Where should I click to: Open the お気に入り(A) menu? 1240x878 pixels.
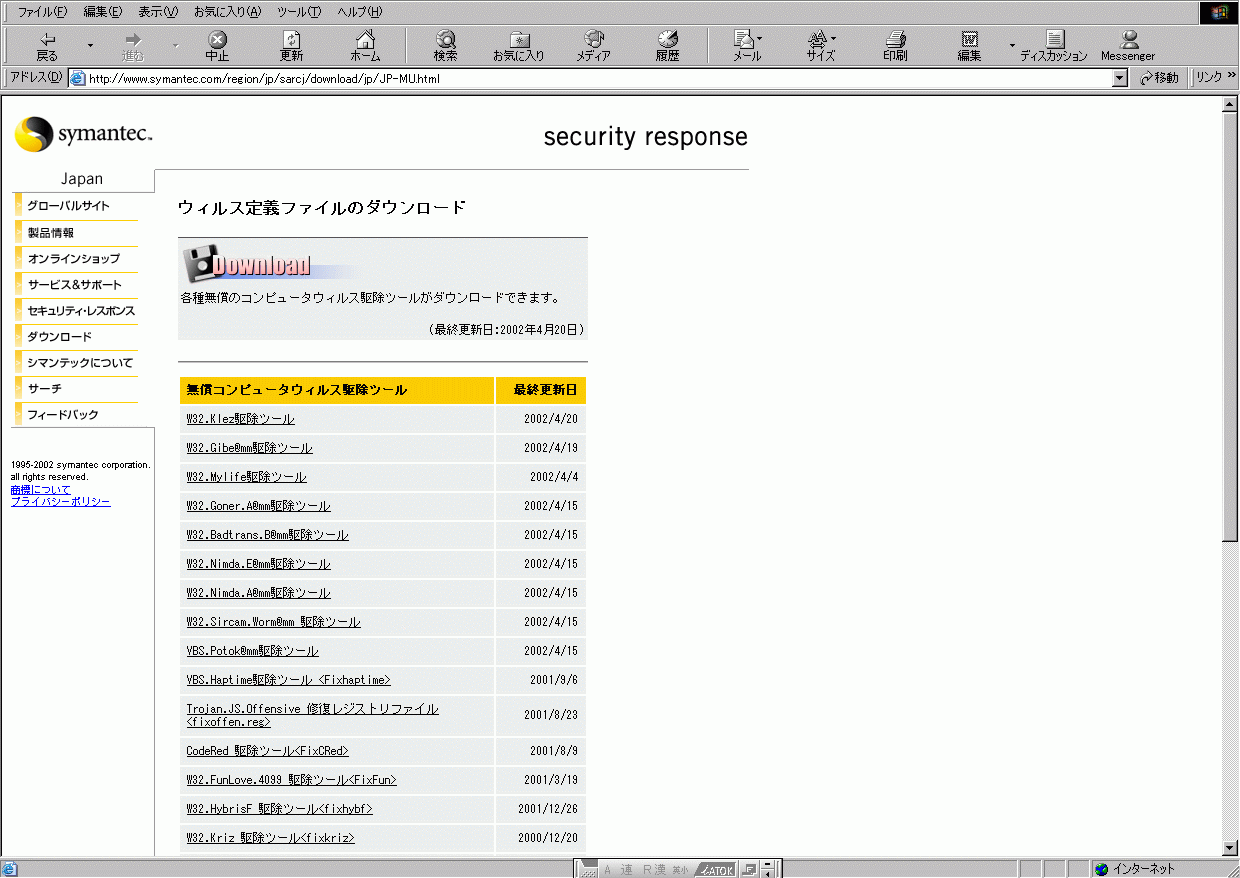pos(227,12)
